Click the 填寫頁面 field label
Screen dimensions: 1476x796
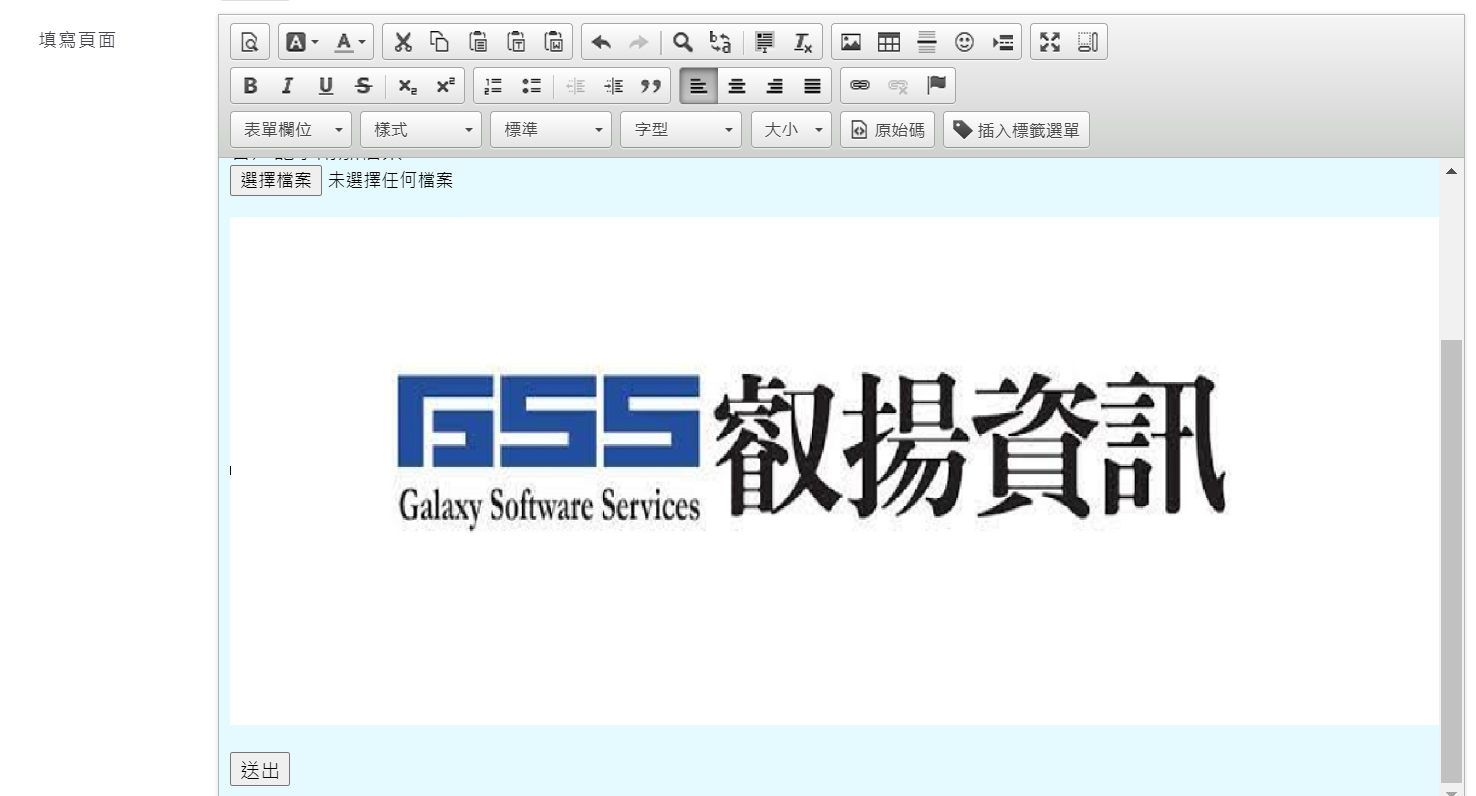point(77,40)
